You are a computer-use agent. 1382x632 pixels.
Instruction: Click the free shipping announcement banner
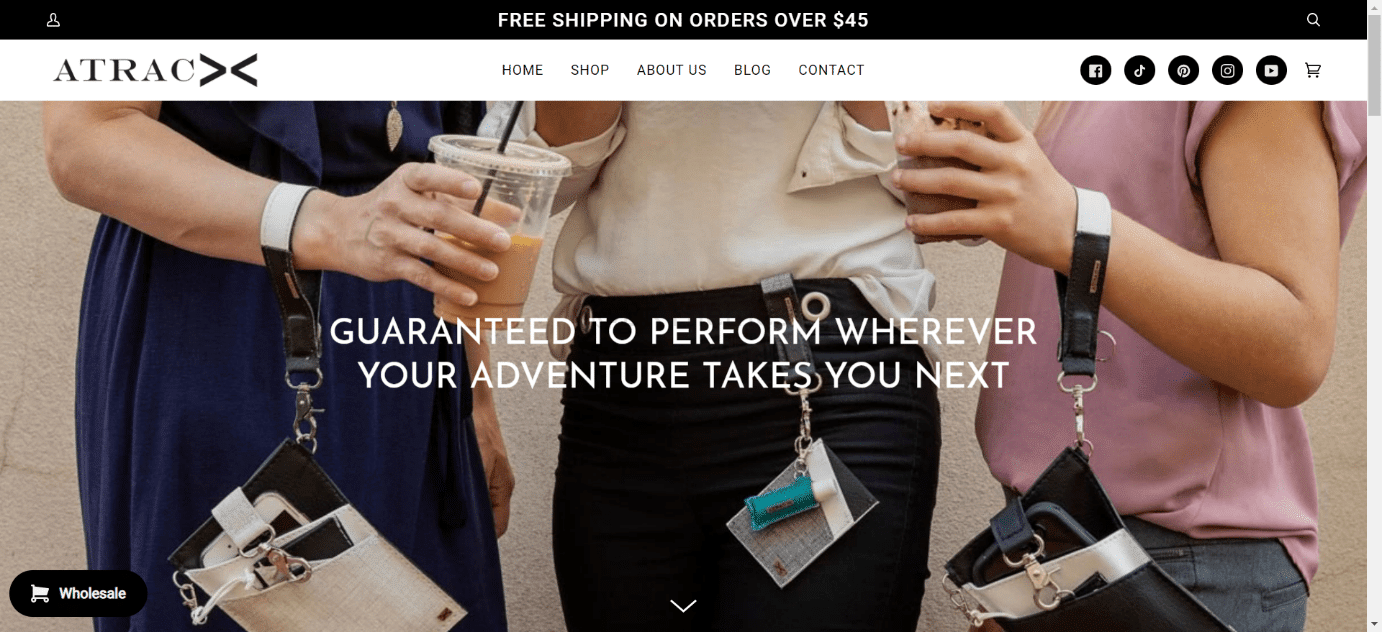(683, 20)
